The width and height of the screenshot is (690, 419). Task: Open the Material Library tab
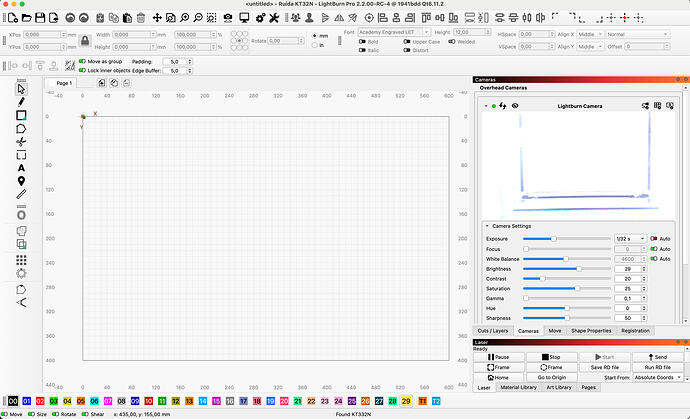(518, 387)
